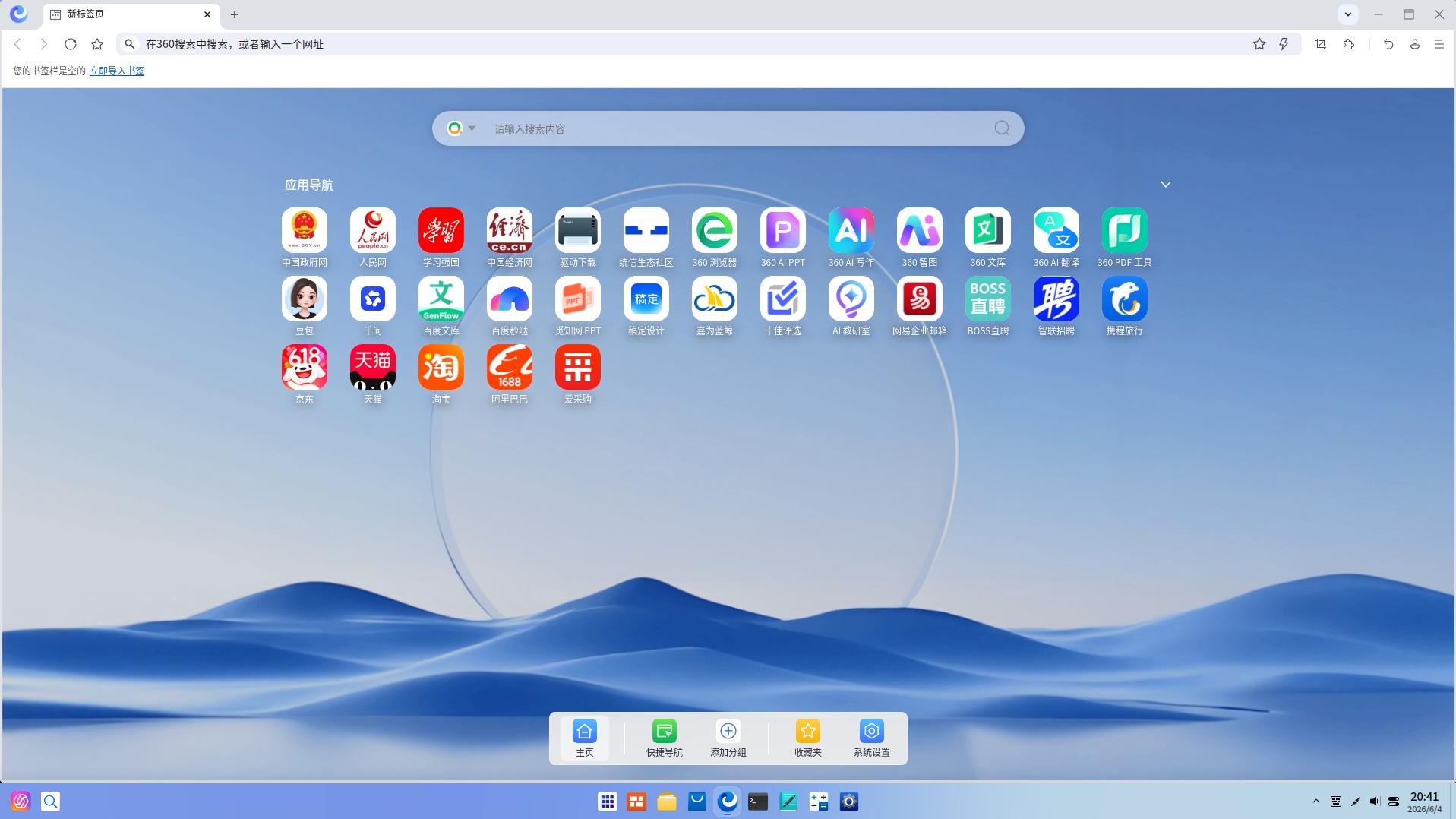Launch 360 AI 写作
1456x819 pixels.
[851, 230]
